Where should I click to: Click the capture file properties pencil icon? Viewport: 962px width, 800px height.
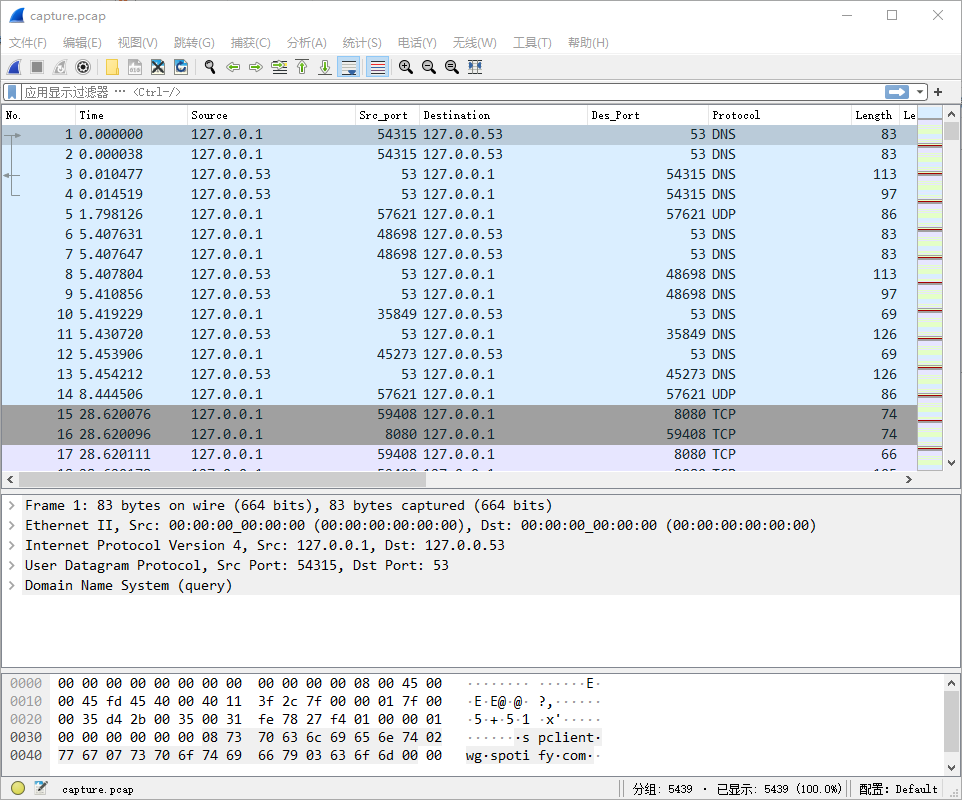[x=41, y=788]
